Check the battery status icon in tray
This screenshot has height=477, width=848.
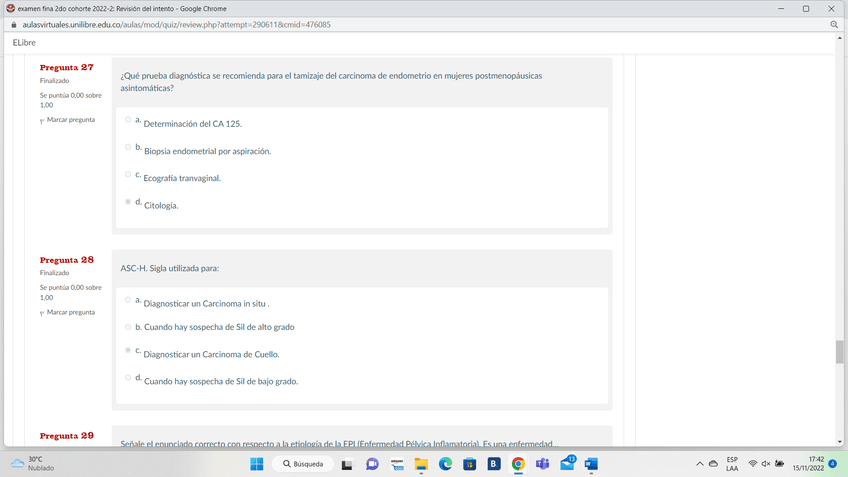pyautogui.click(x=779, y=463)
